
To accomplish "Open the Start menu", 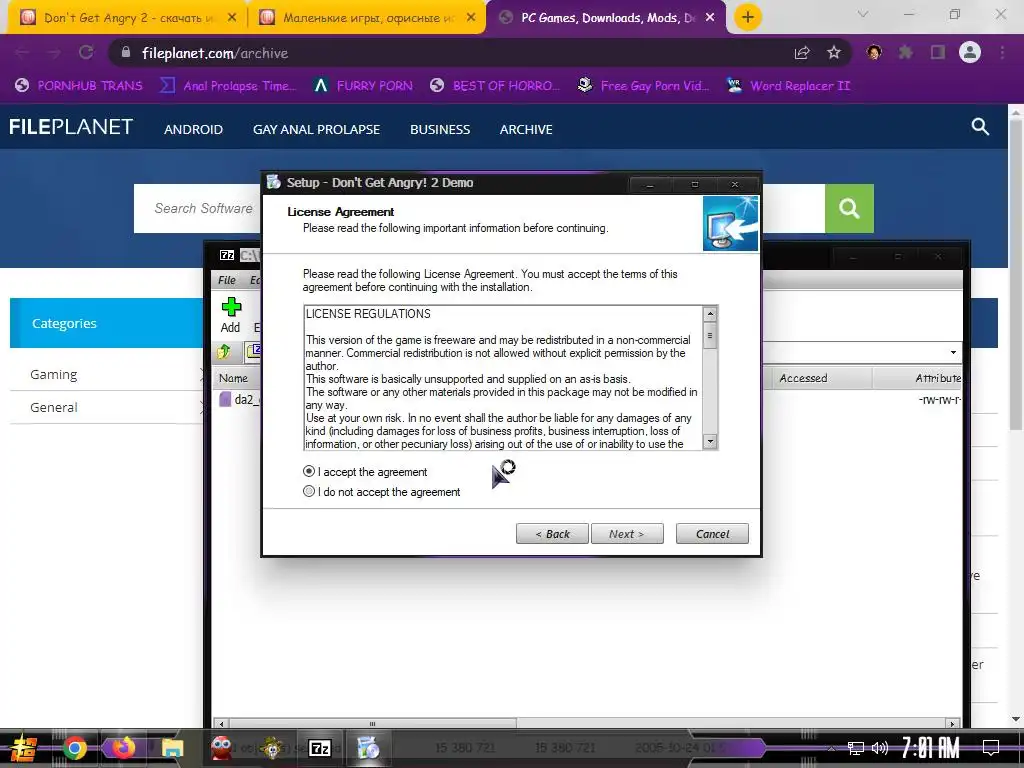I will 24,748.
